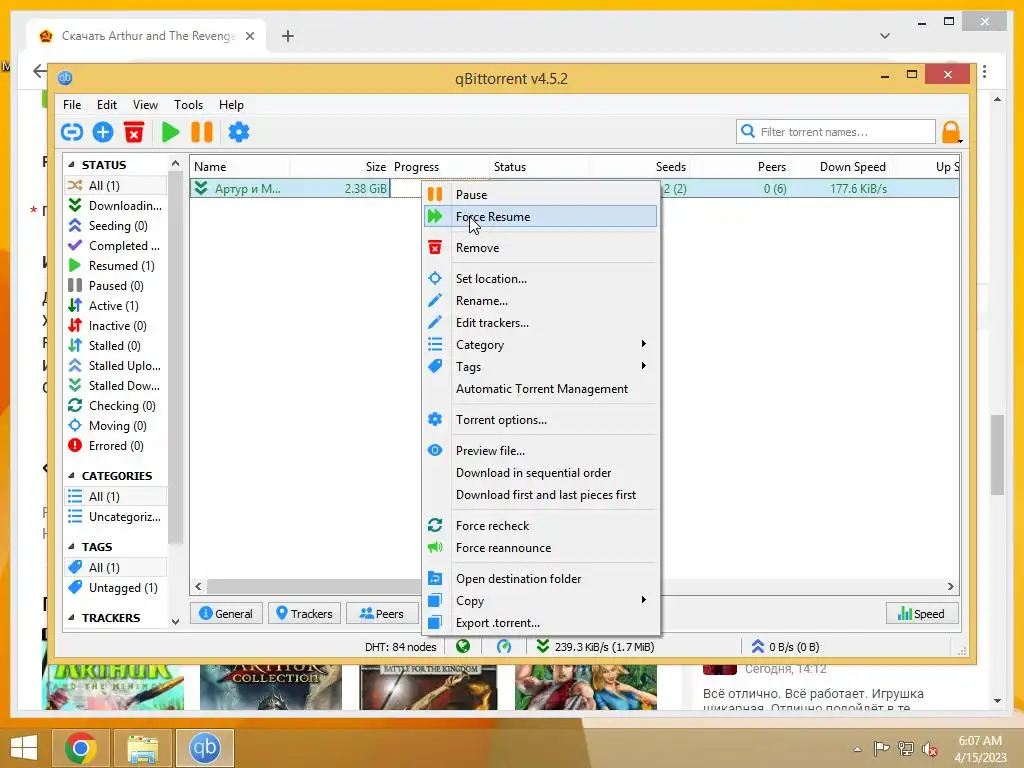Toggle alternative speed limits icon in status bar

coord(504,647)
